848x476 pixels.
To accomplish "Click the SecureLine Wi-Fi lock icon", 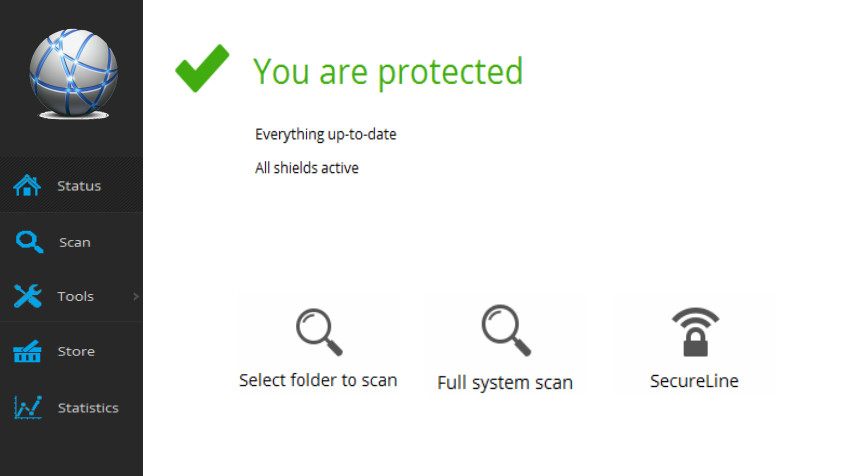I will click(x=695, y=332).
